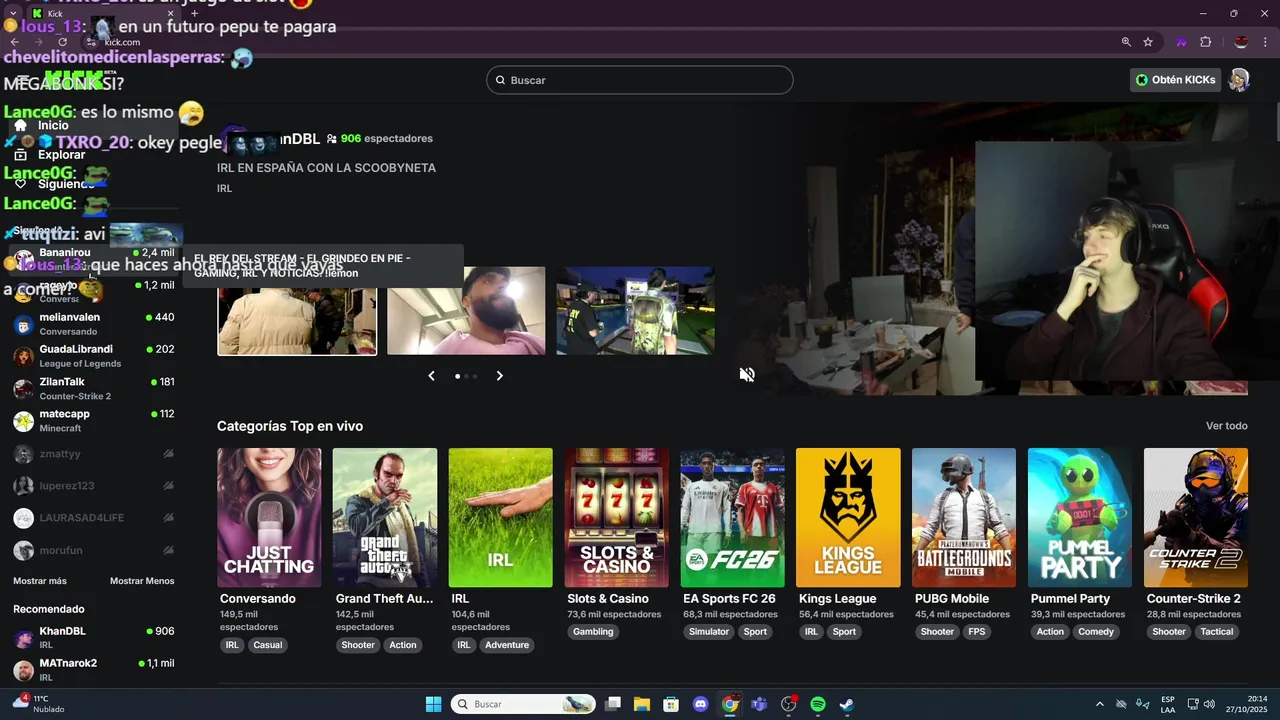
Task: Open Microsoft Teams from the taskbar
Action: (x=759, y=704)
